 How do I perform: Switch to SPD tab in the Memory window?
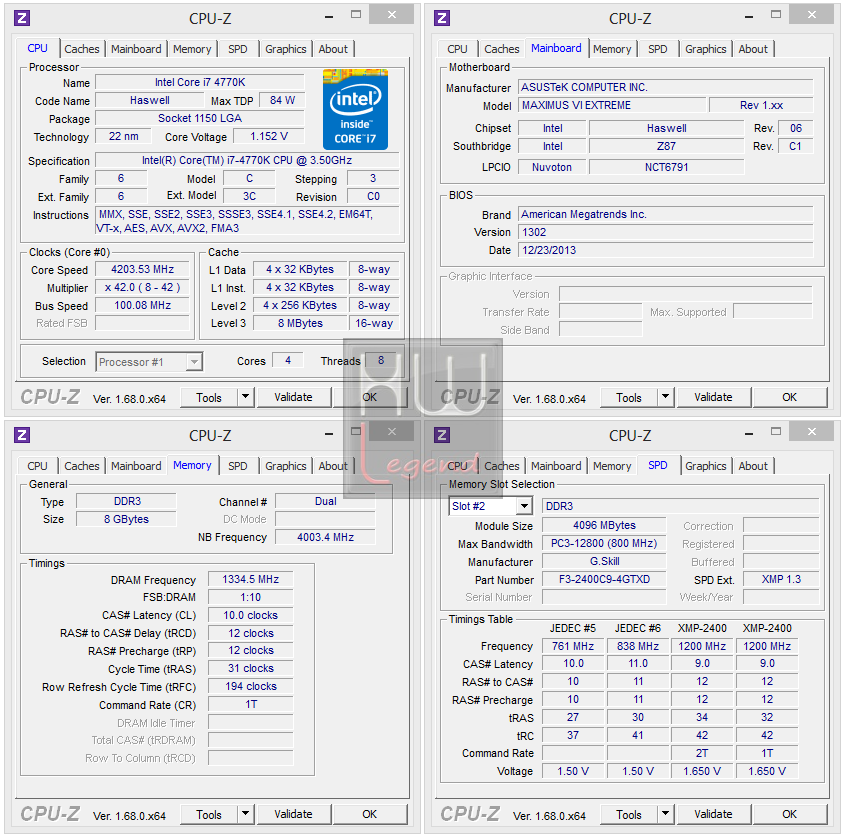click(237, 466)
